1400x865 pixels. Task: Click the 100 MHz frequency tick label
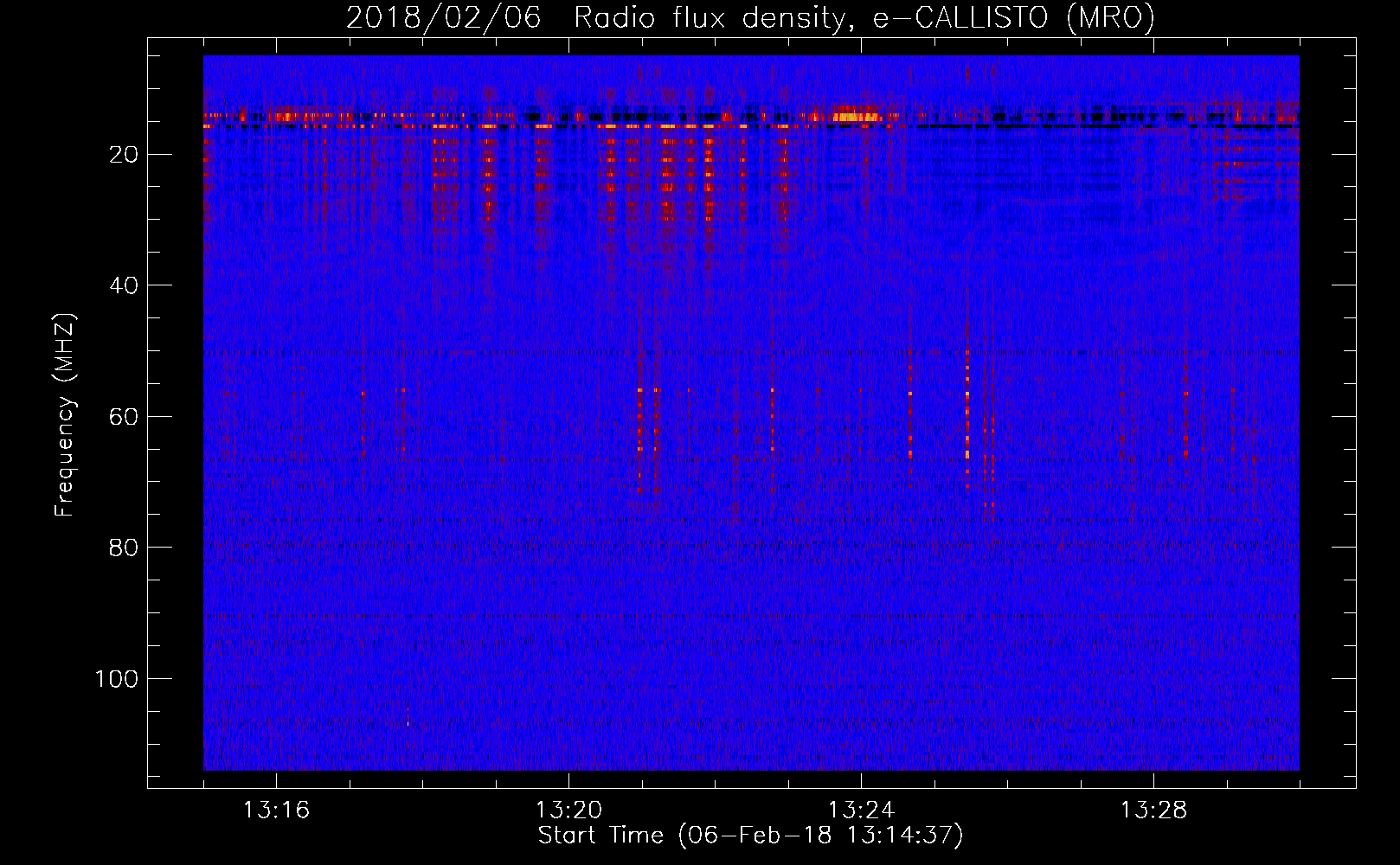coord(117,679)
